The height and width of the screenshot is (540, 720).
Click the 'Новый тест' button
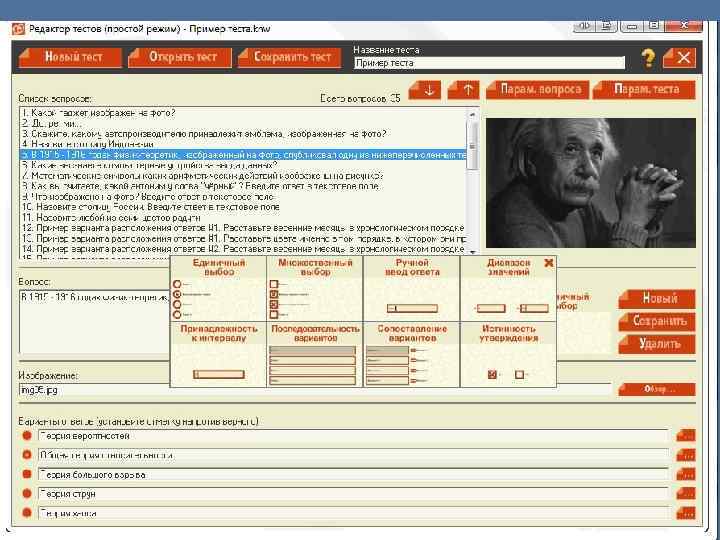click(70, 57)
